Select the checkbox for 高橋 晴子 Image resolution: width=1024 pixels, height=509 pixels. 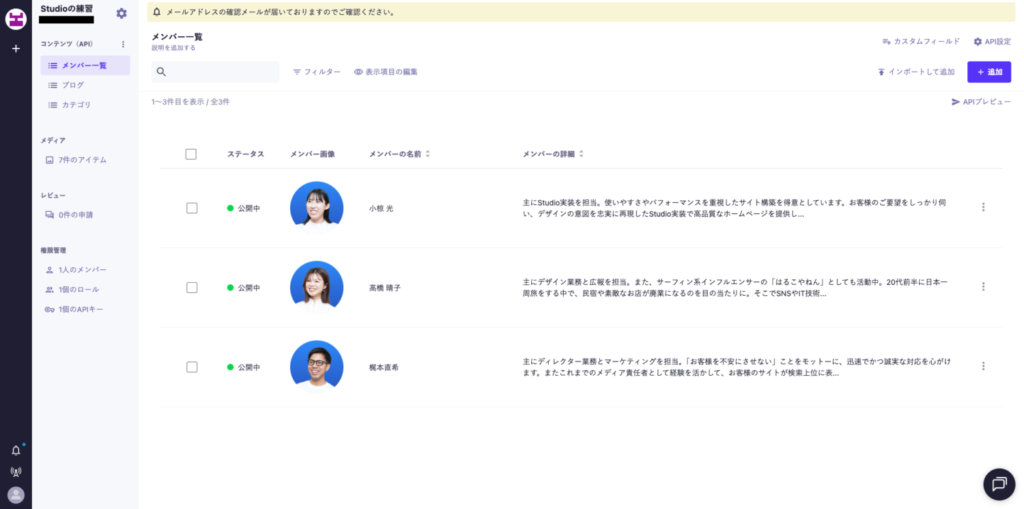pos(191,287)
